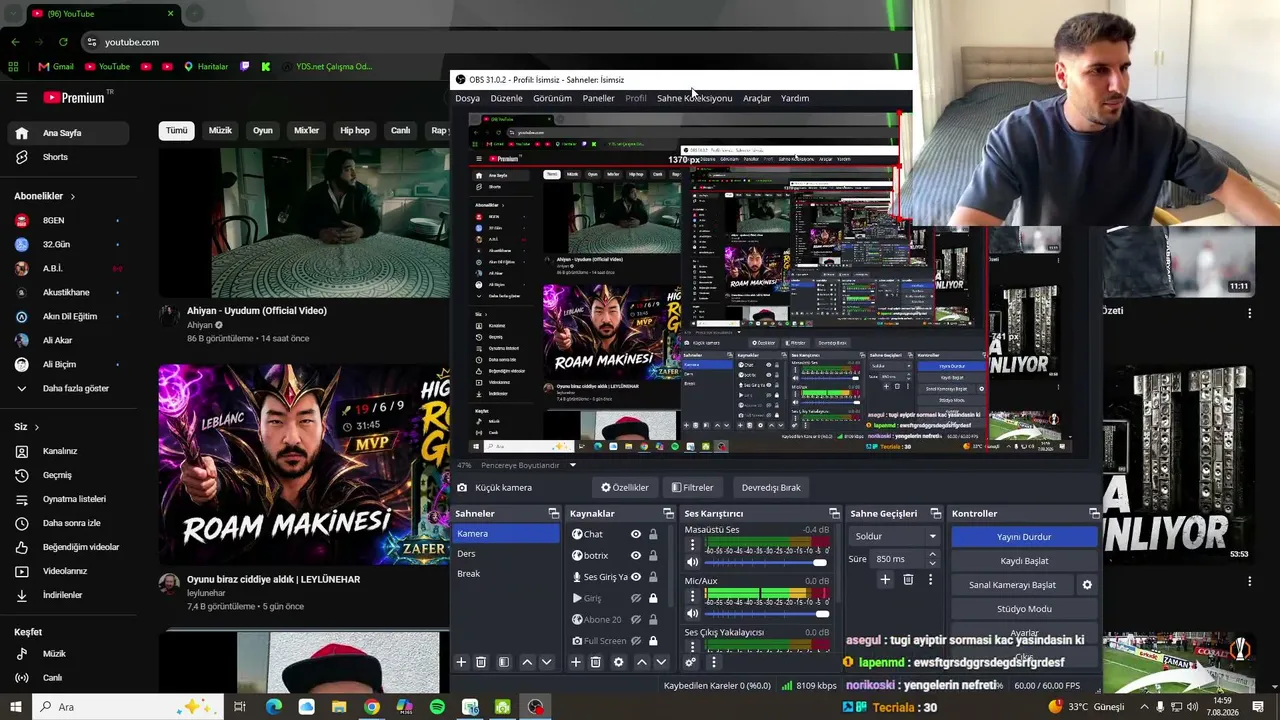Undock the Sahneler panel
Image resolution: width=1280 pixels, height=720 pixels.
tap(553, 513)
